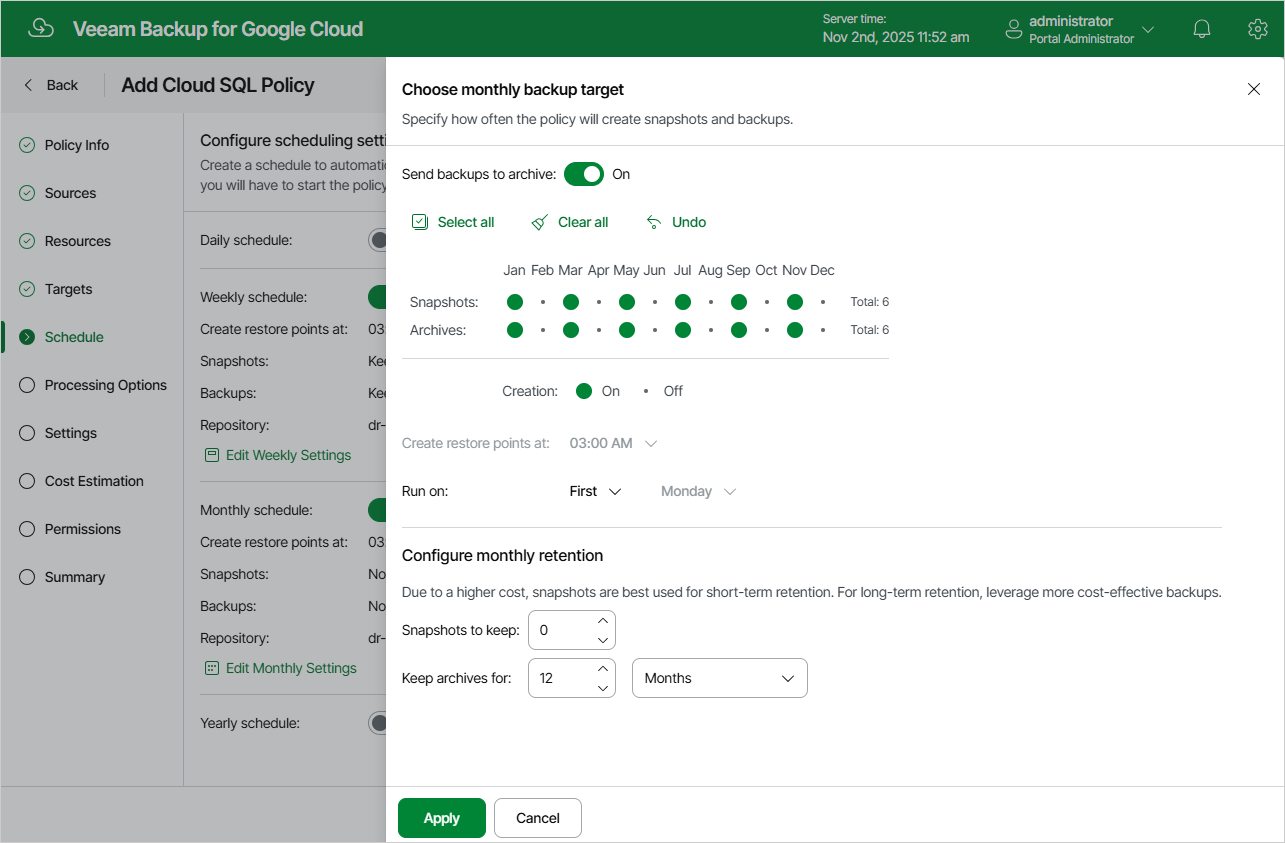The height and width of the screenshot is (843, 1285).
Task: Close the monthly backup target panel
Action: pos(1254,89)
